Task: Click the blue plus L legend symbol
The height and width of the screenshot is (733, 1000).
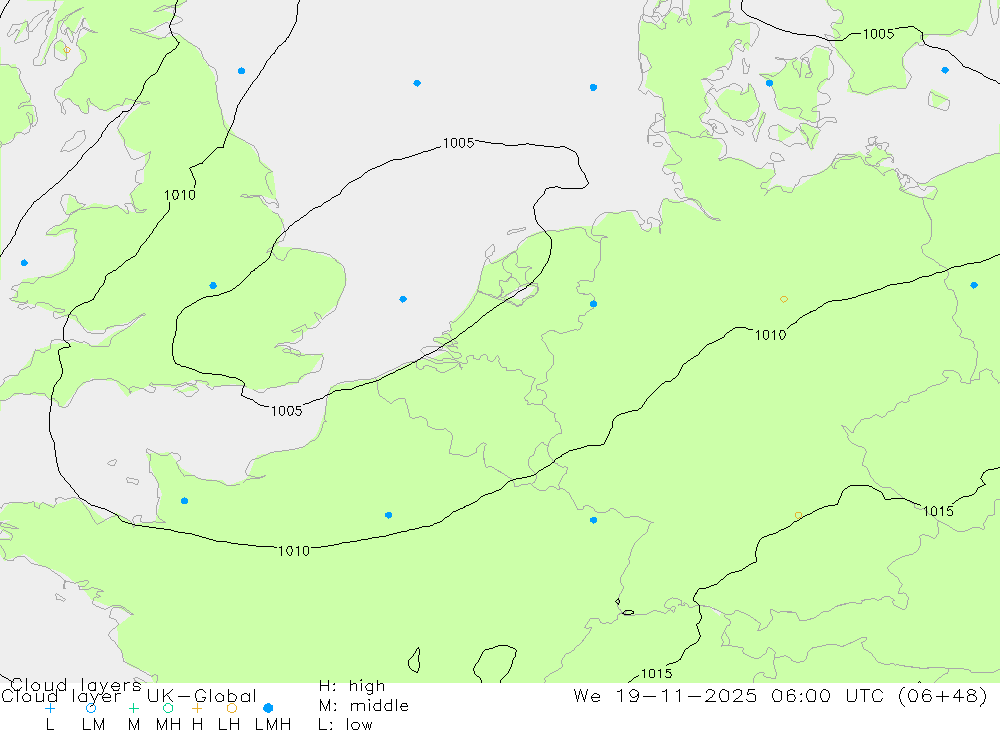Action: (50, 708)
